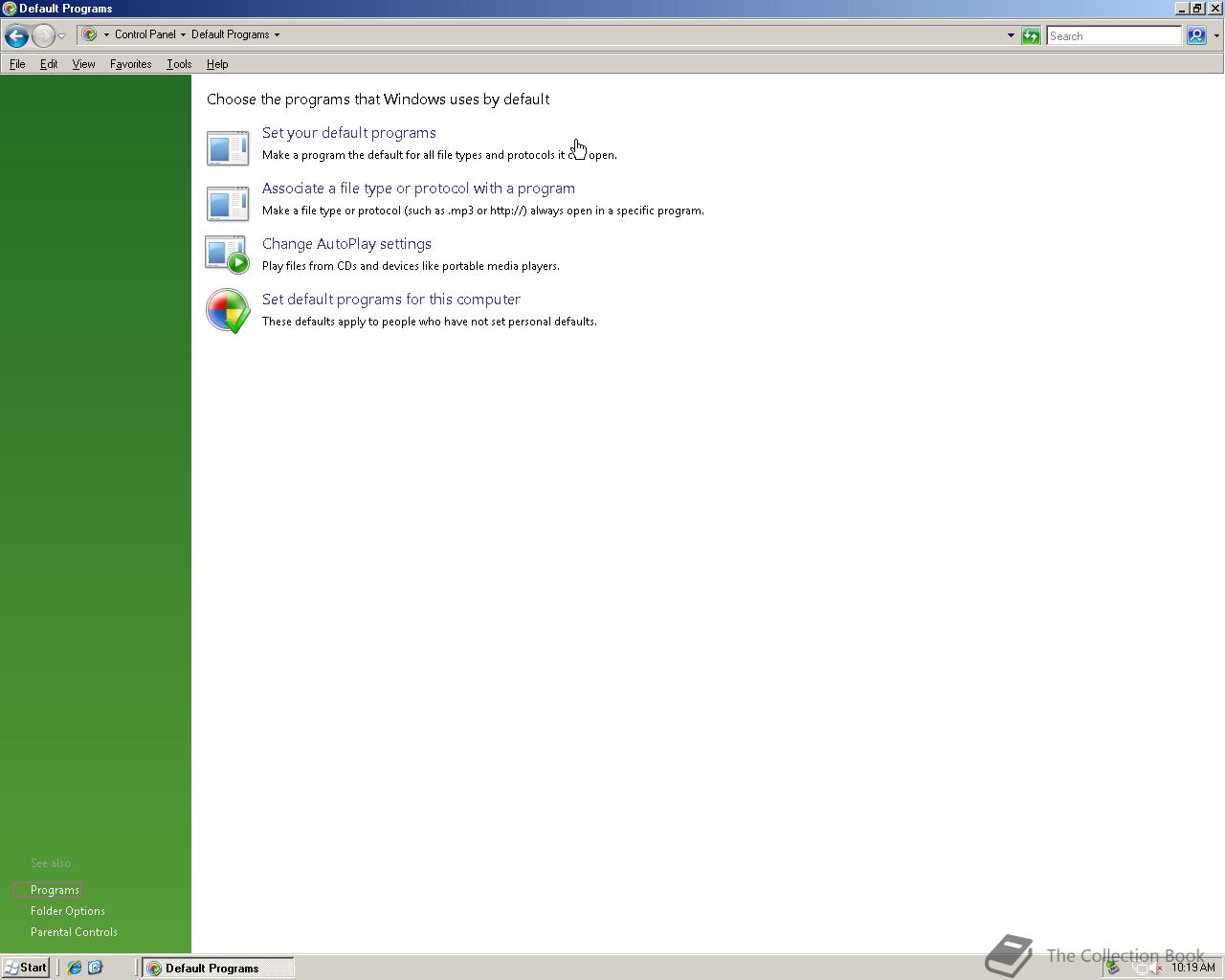Open Parental Controls in See also
Screen dimensions: 1225x980
coord(74,932)
